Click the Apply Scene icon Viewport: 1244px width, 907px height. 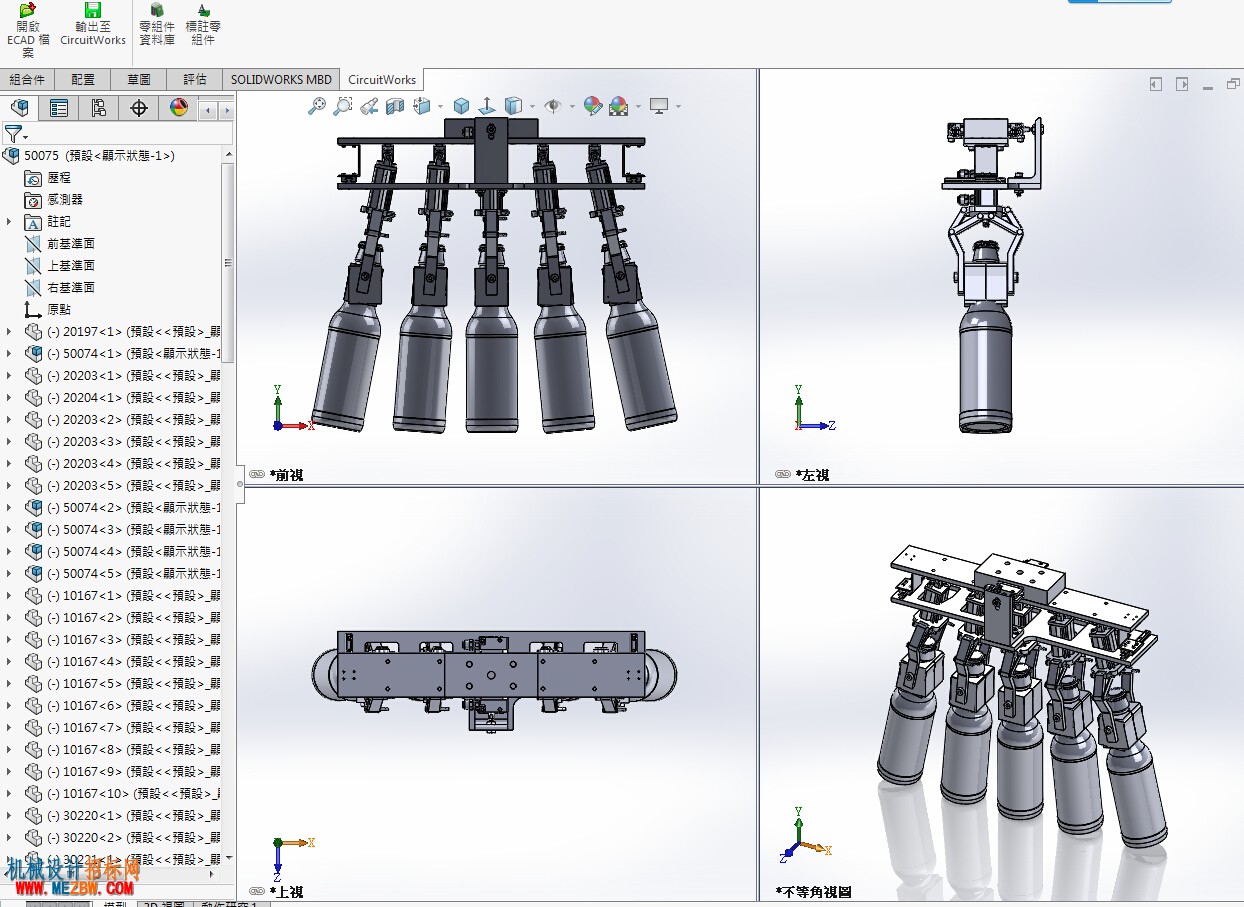point(618,105)
